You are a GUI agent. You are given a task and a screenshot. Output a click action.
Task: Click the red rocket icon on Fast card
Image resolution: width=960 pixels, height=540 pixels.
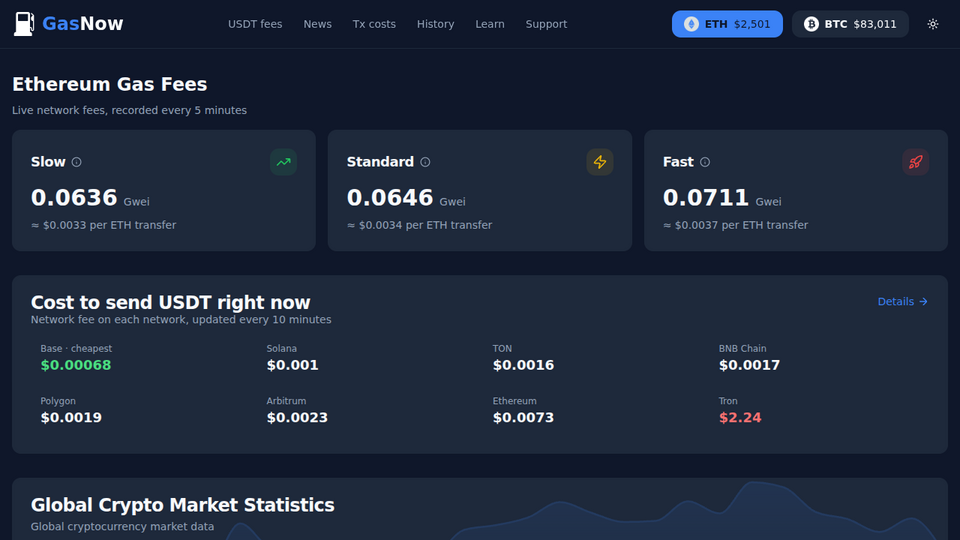(915, 162)
